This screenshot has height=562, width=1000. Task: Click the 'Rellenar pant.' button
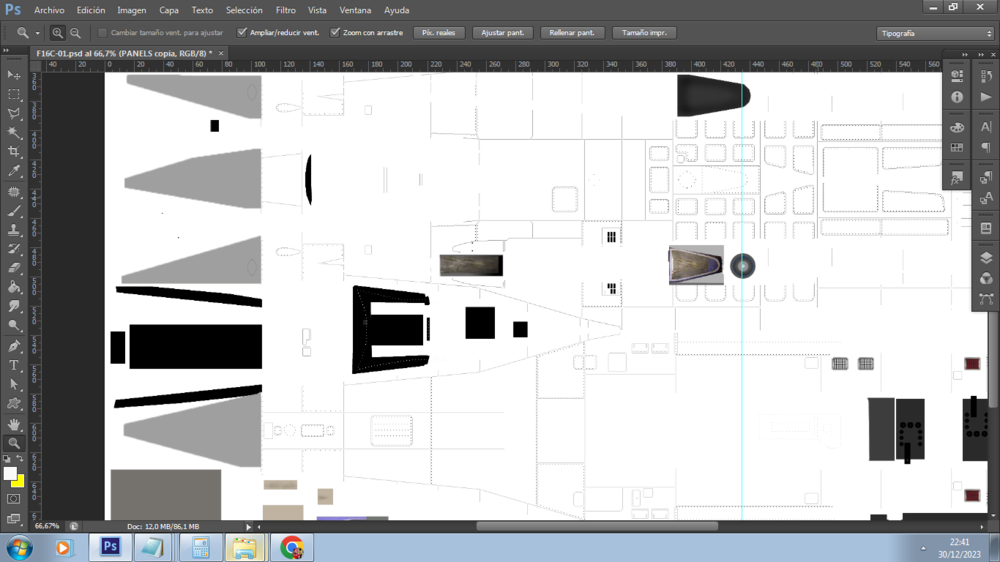(x=571, y=33)
